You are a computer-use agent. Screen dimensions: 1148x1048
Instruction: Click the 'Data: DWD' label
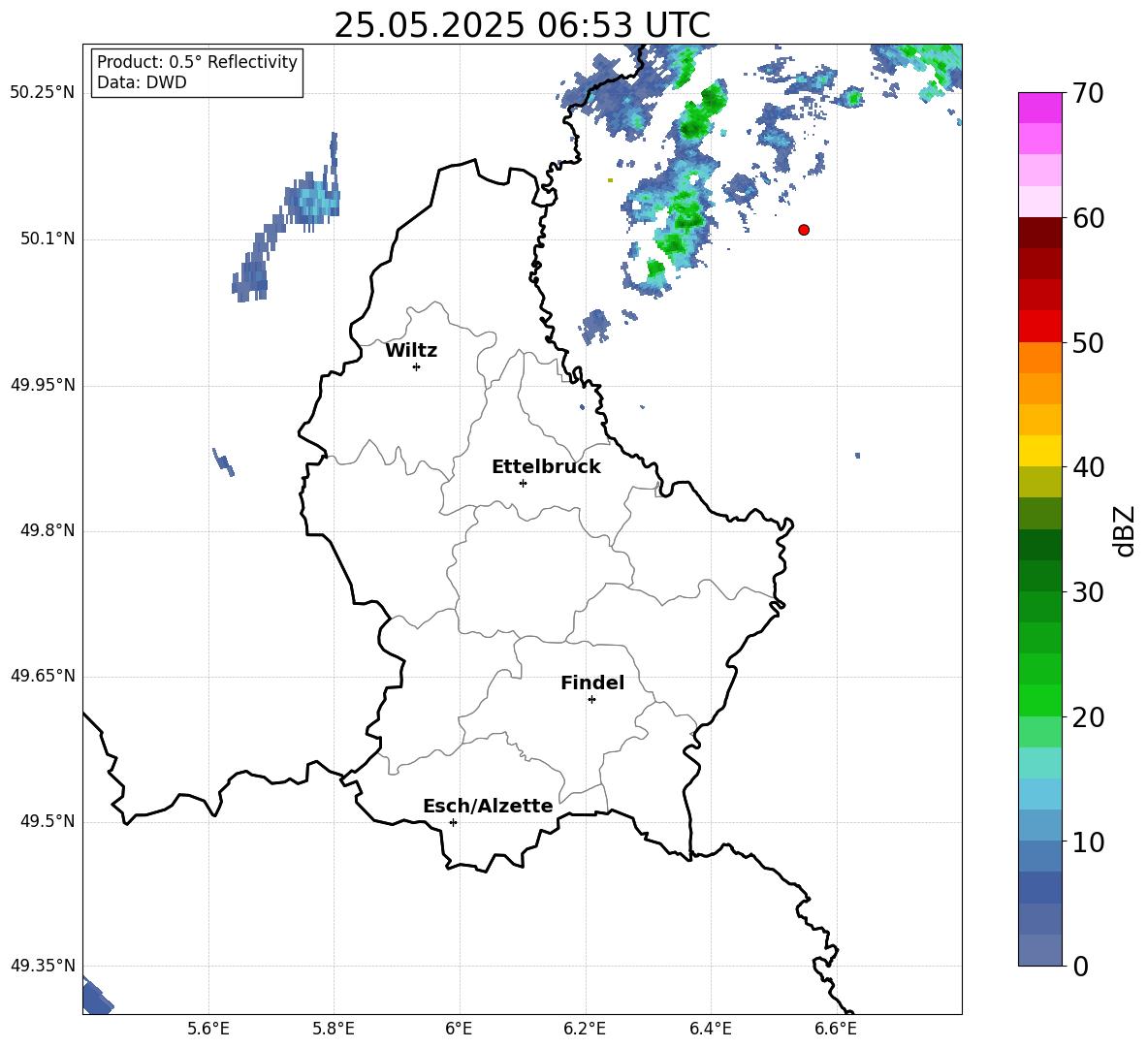pos(142,82)
